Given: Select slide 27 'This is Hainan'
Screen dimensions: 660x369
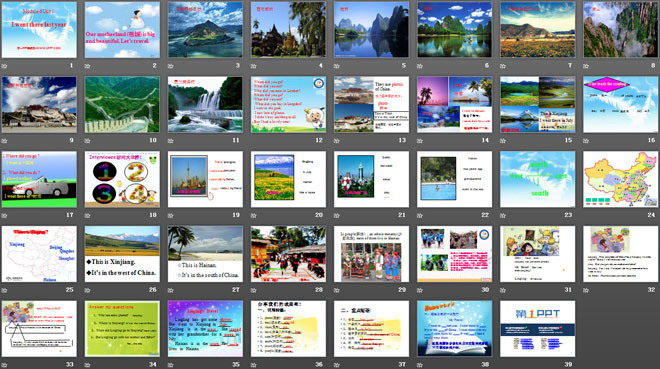Looking at the screenshot, I should (205, 254).
